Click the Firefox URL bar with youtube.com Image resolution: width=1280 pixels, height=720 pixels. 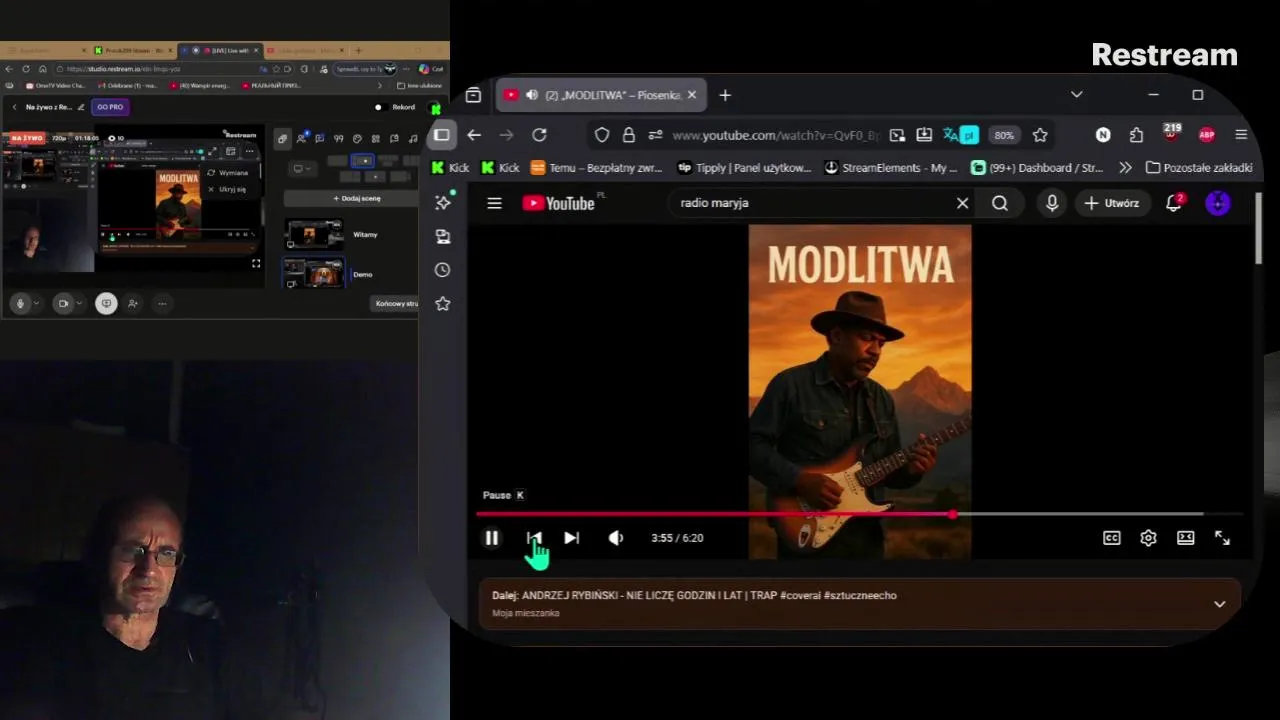click(775, 135)
